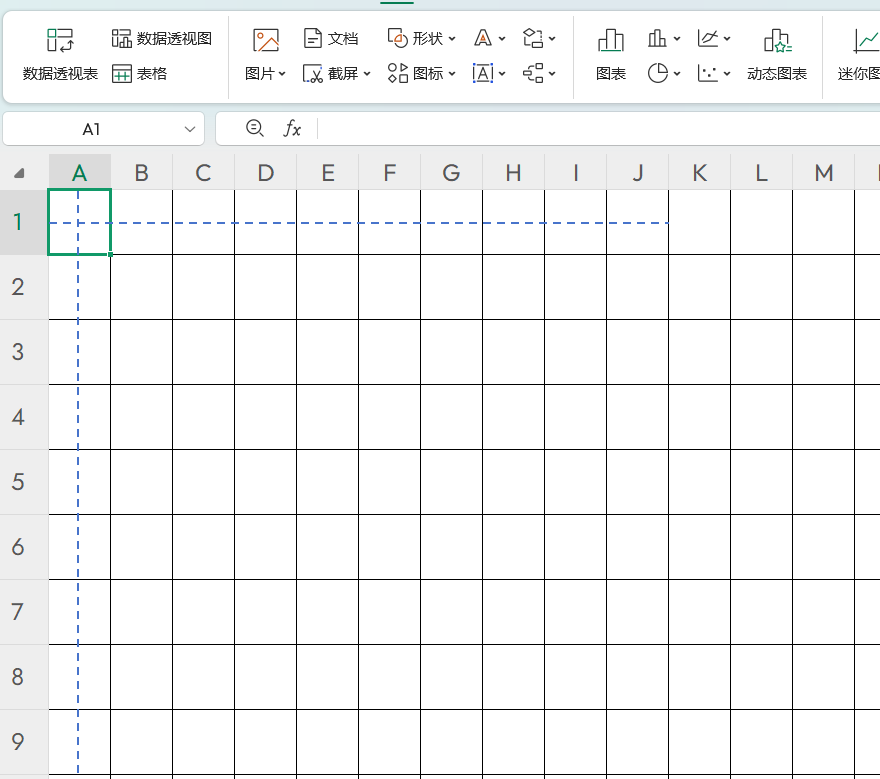
Task: Click the fx insert function icon
Action: click(x=292, y=128)
